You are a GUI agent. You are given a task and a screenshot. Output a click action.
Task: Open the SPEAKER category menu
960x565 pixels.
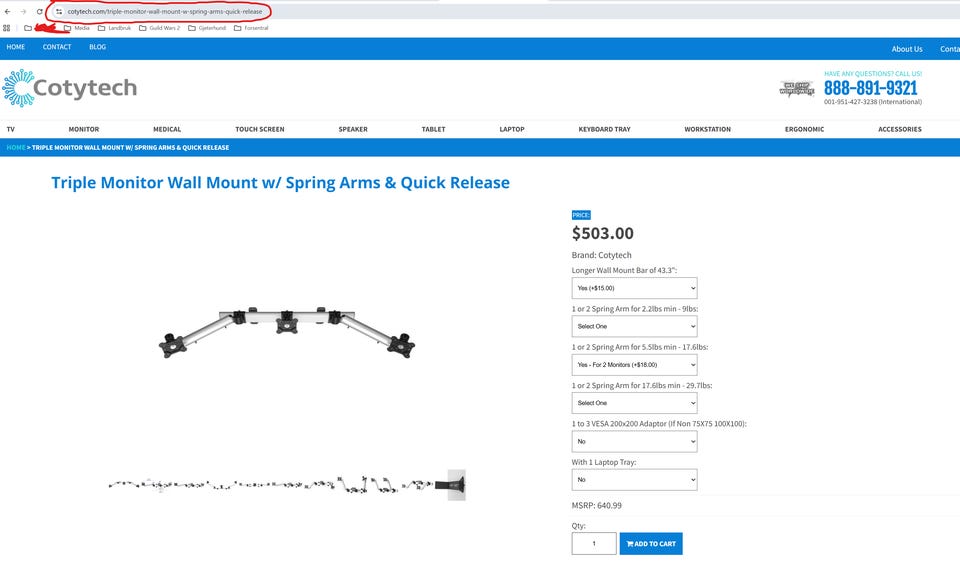353,129
